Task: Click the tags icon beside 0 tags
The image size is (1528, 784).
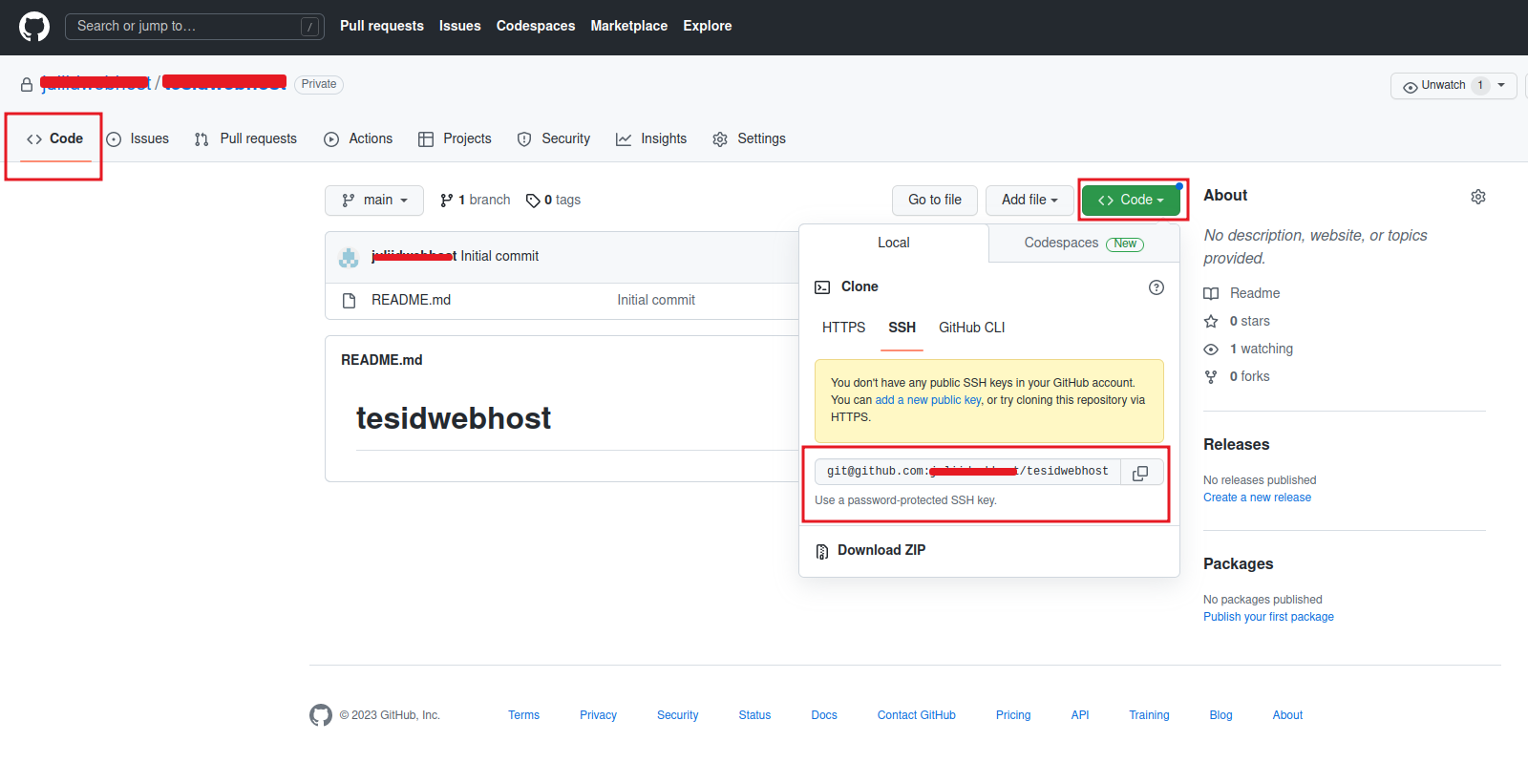Action: (533, 201)
